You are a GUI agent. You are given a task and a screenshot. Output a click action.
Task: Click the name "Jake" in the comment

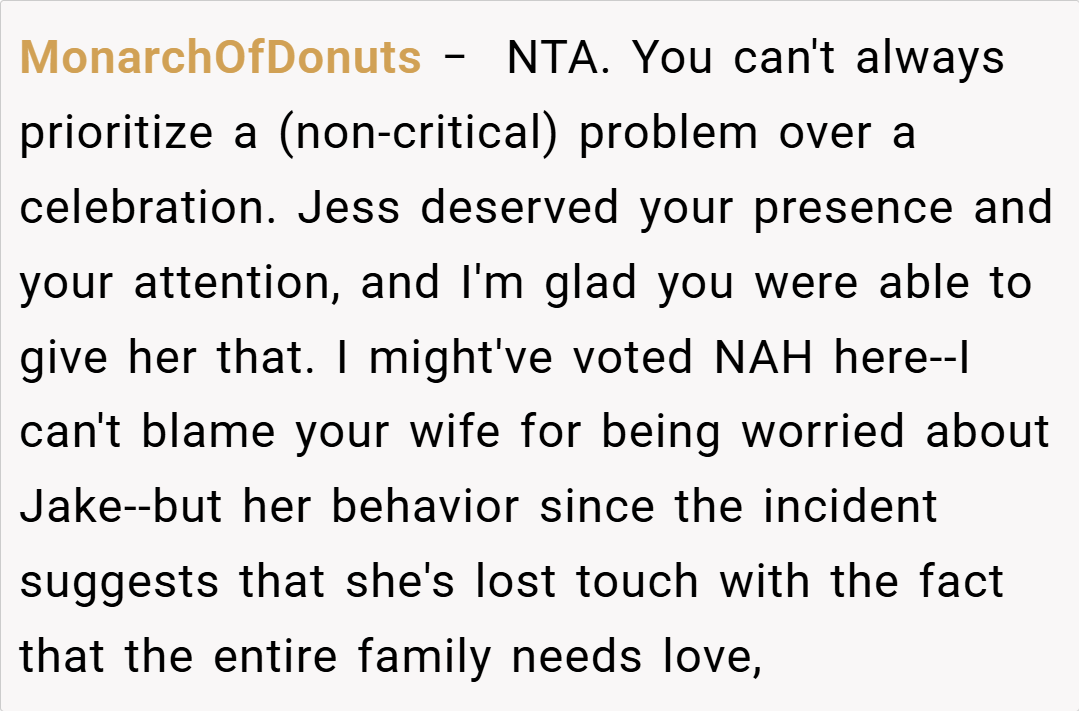(68, 507)
